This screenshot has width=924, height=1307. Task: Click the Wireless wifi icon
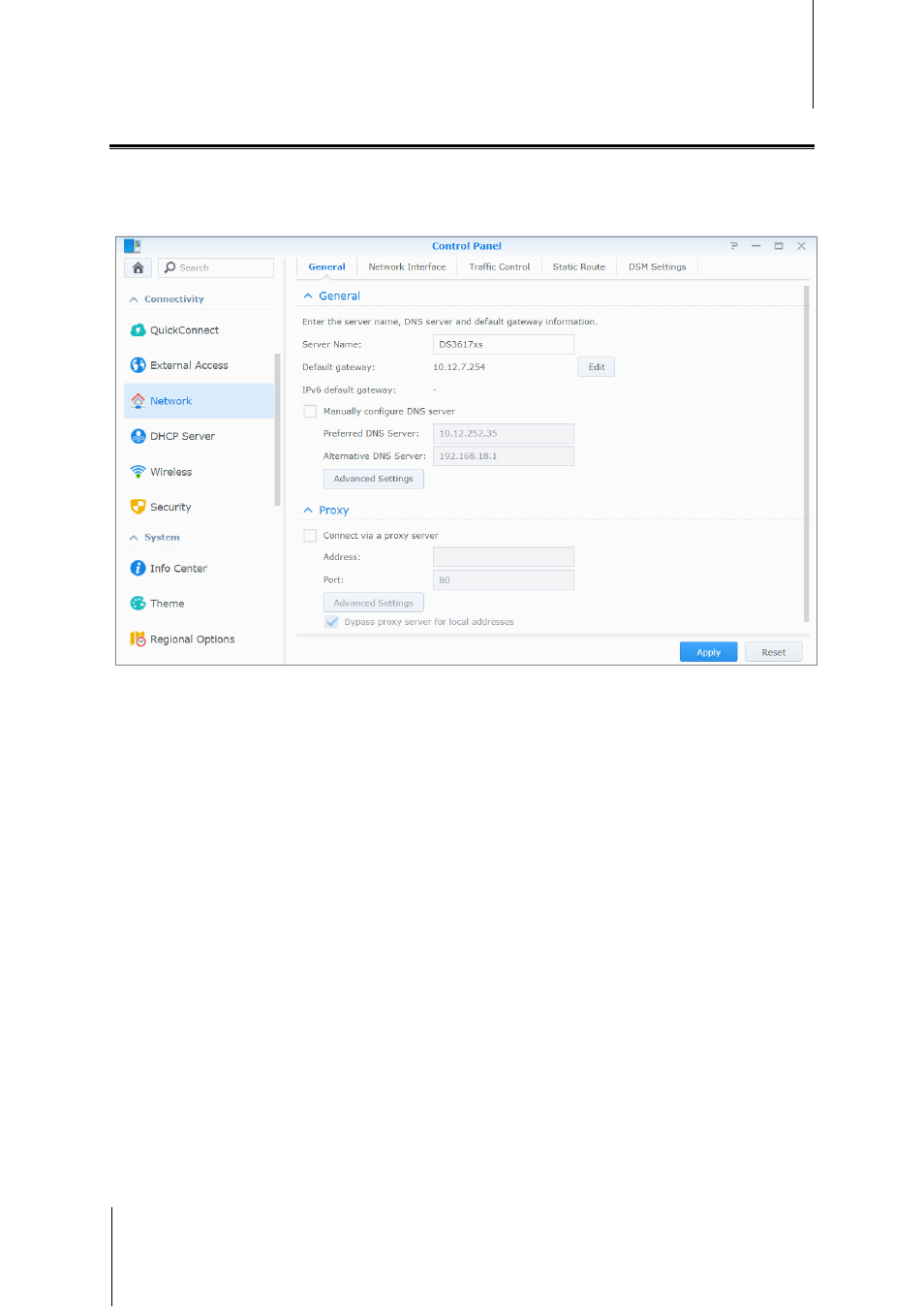click(x=138, y=472)
